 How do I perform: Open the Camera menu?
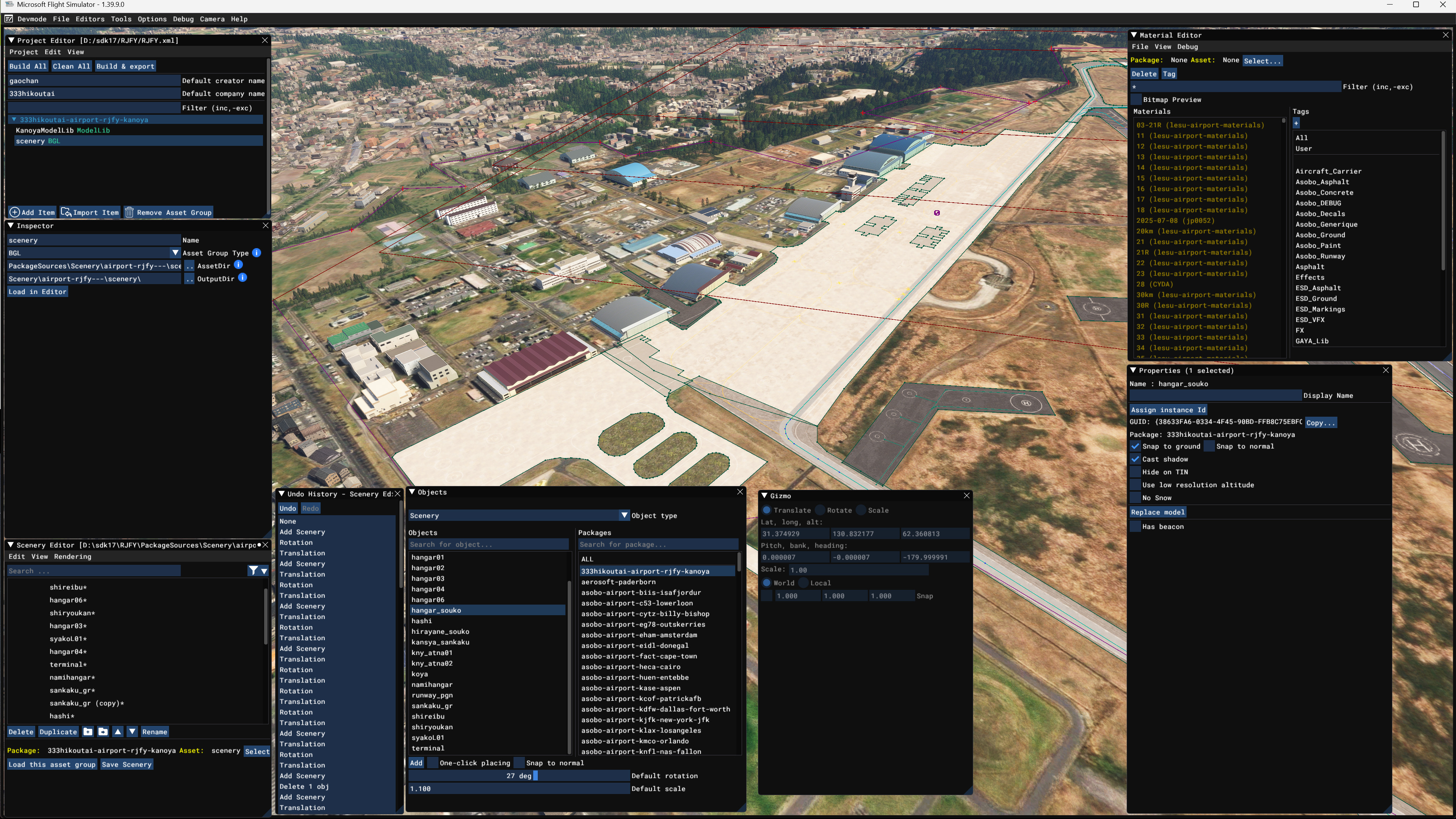coord(212,19)
